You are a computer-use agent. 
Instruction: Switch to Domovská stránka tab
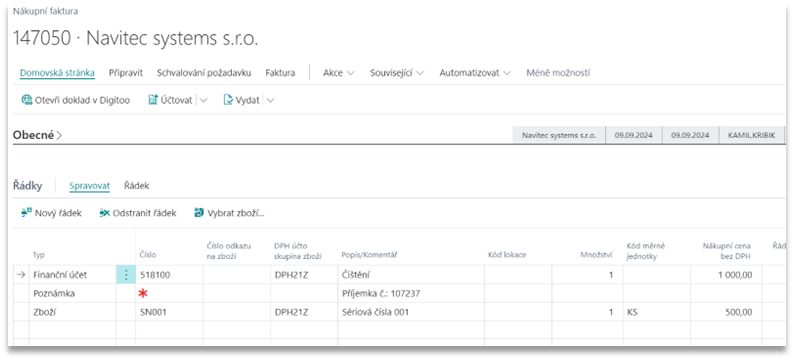pos(57,73)
